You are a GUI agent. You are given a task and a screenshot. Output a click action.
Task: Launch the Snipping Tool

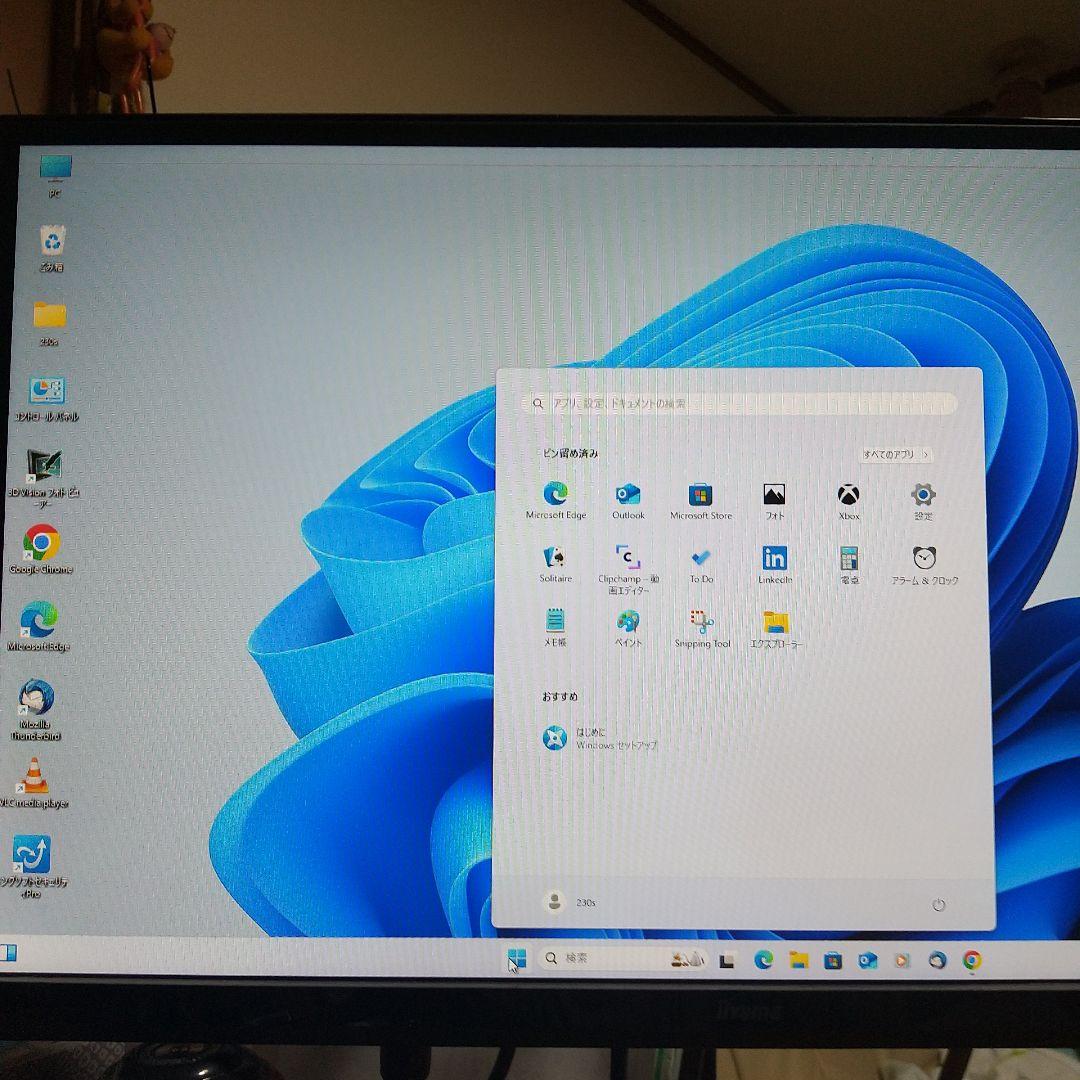pos(700,625)
